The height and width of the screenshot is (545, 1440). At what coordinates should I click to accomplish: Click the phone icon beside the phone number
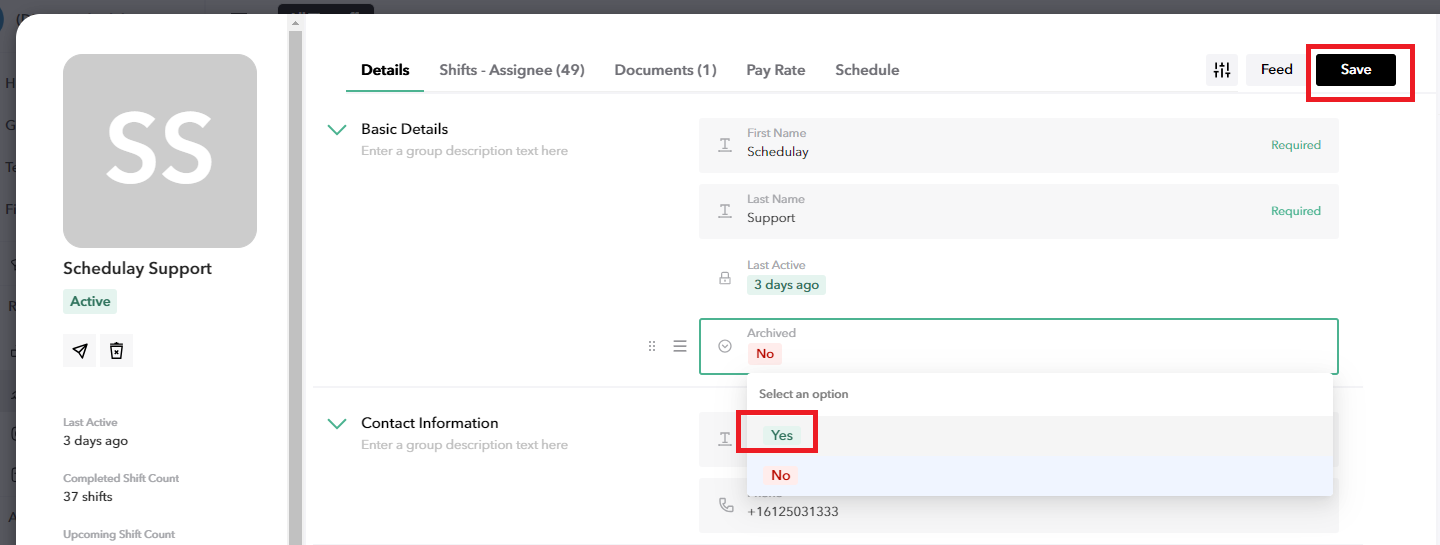tap(726, 505)
